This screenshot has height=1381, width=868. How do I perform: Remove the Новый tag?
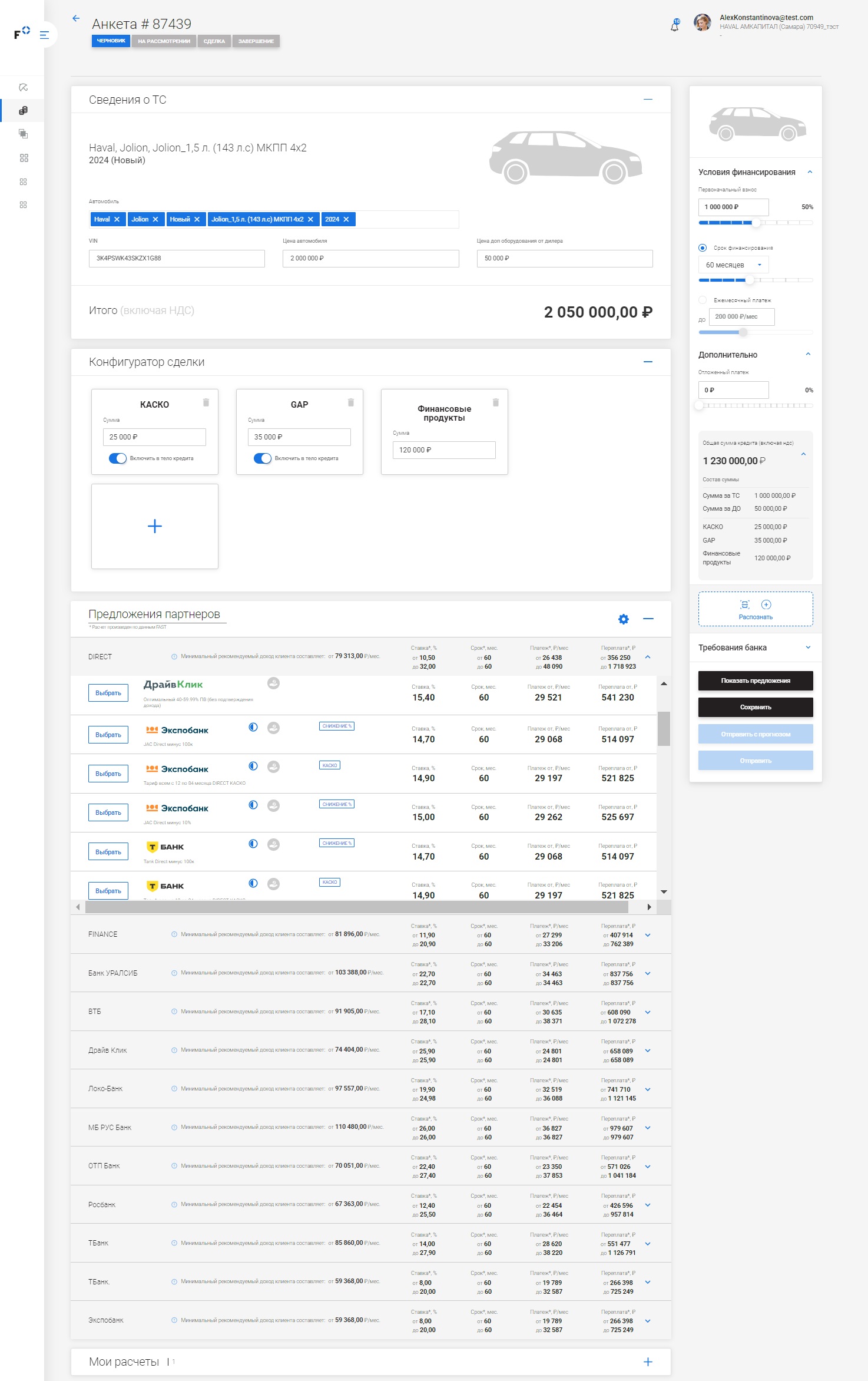pos(197,219)
